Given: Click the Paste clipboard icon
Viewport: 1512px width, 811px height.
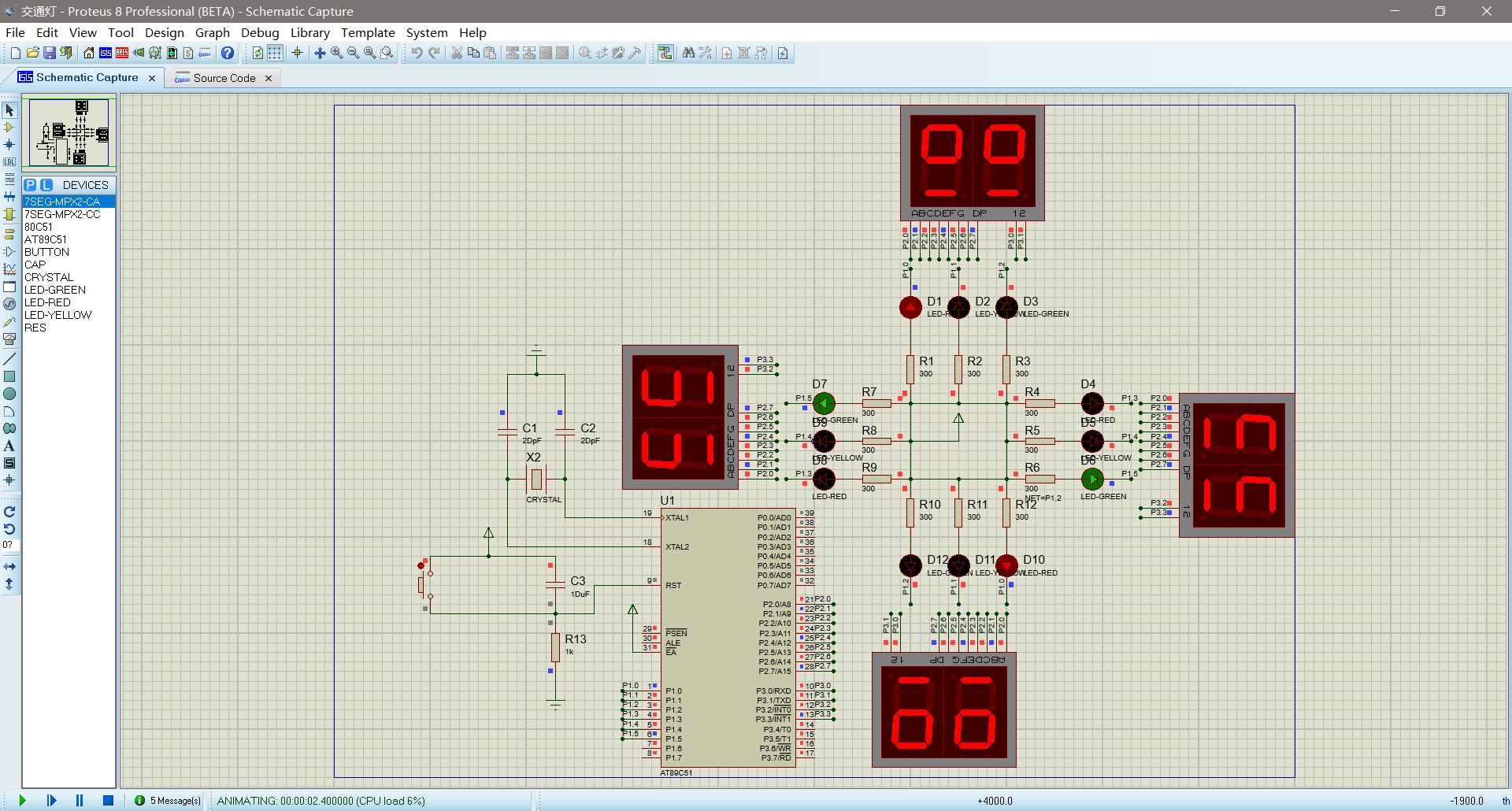Looking at the screenshot, I should point(490,53).
